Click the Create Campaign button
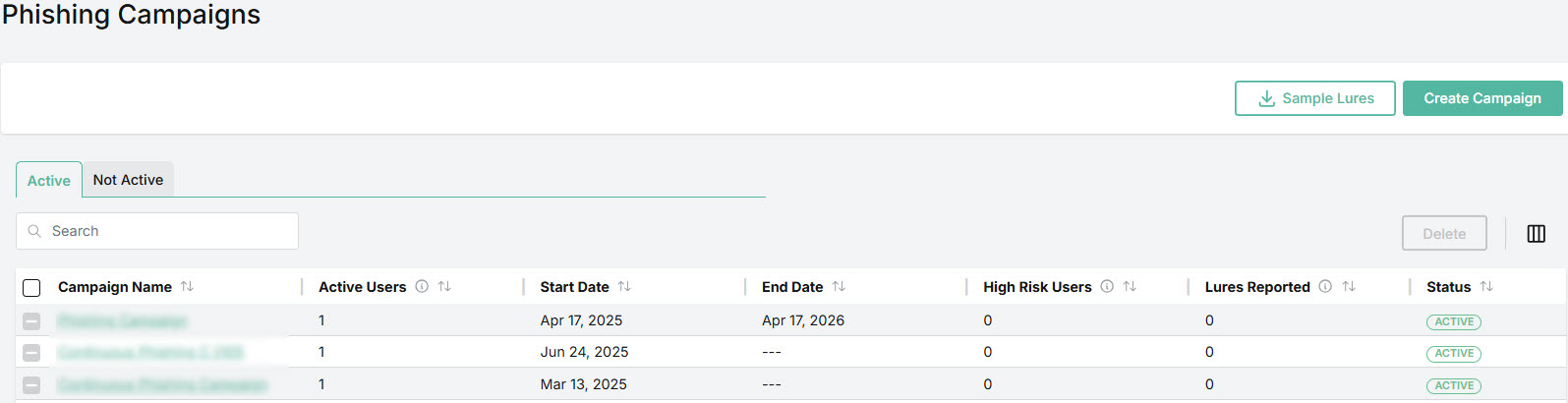This screenshot has width=1568, height=403. (1482, 98)
